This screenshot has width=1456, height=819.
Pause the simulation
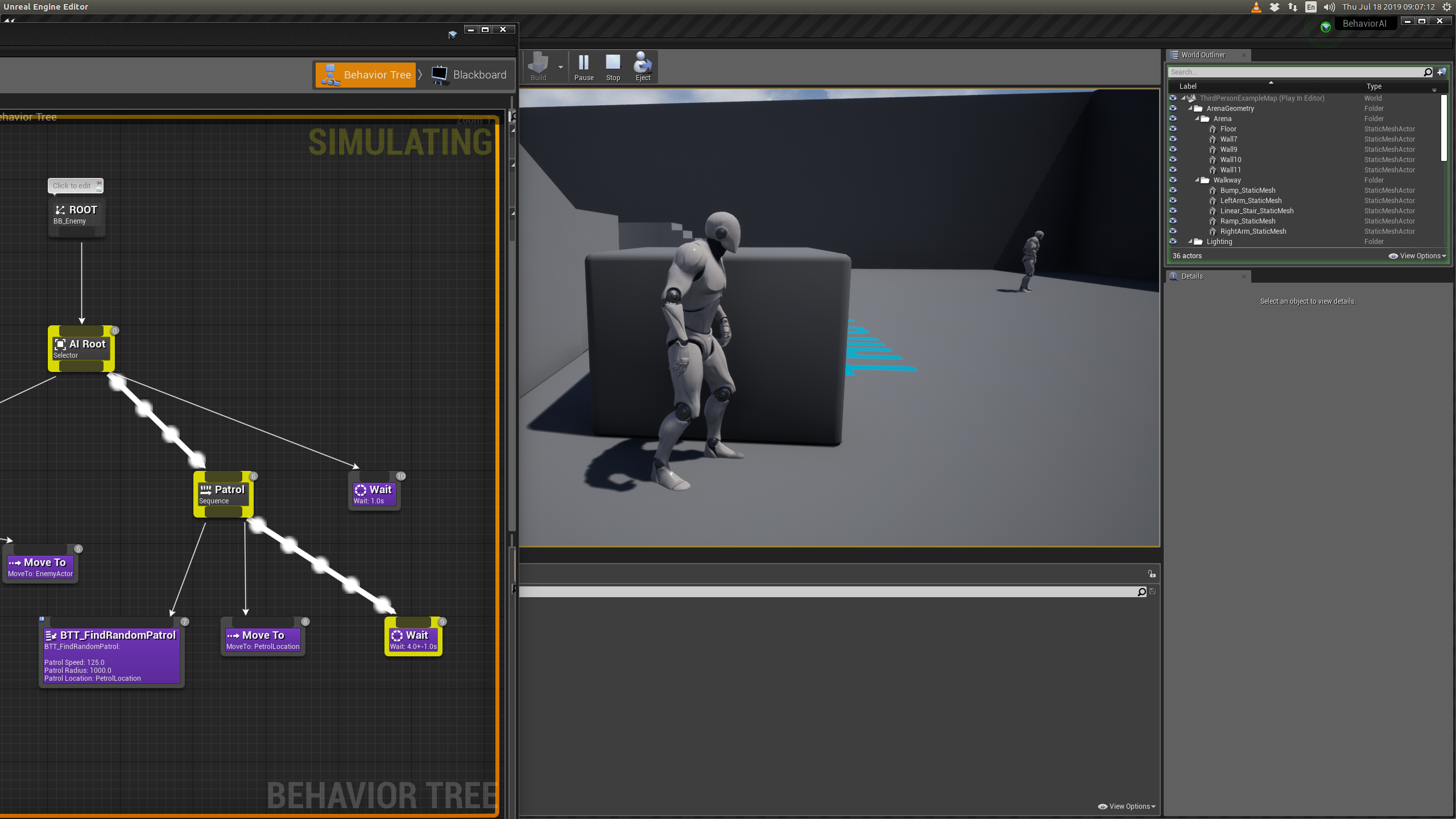click(x=584, y=67)
